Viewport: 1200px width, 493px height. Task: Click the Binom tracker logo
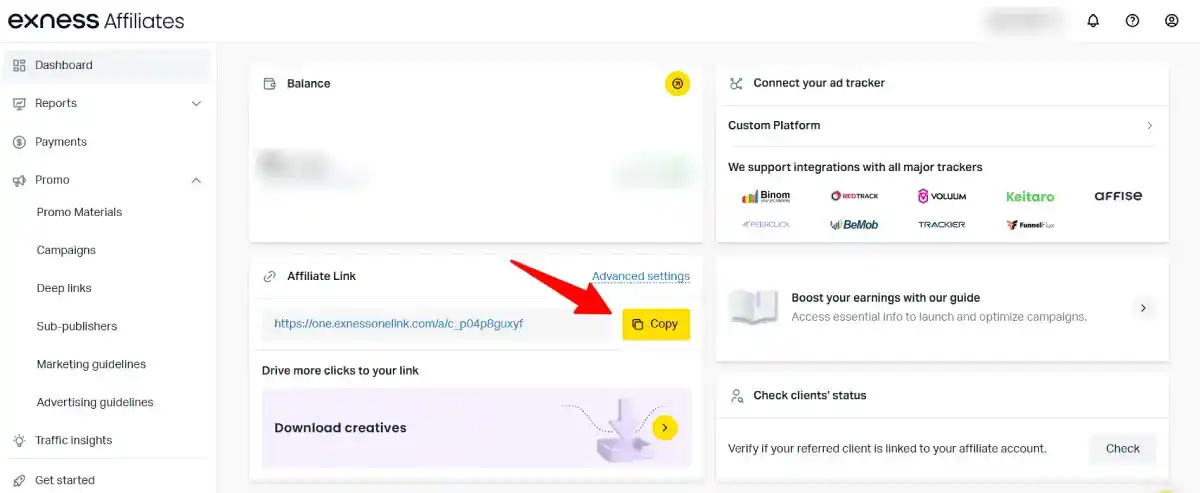[x=766, y=196]
